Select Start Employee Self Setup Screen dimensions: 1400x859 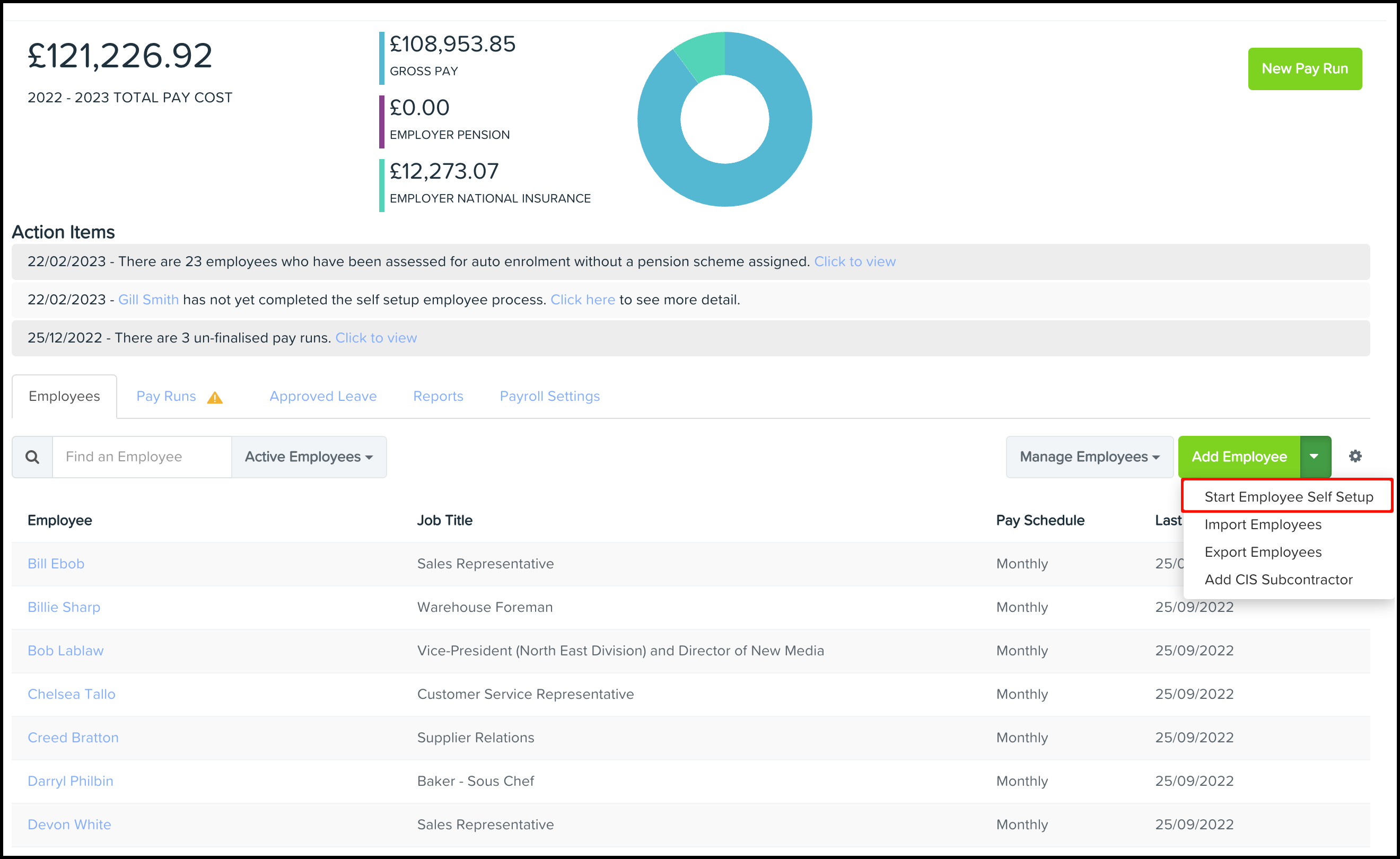coord(1288,496)
